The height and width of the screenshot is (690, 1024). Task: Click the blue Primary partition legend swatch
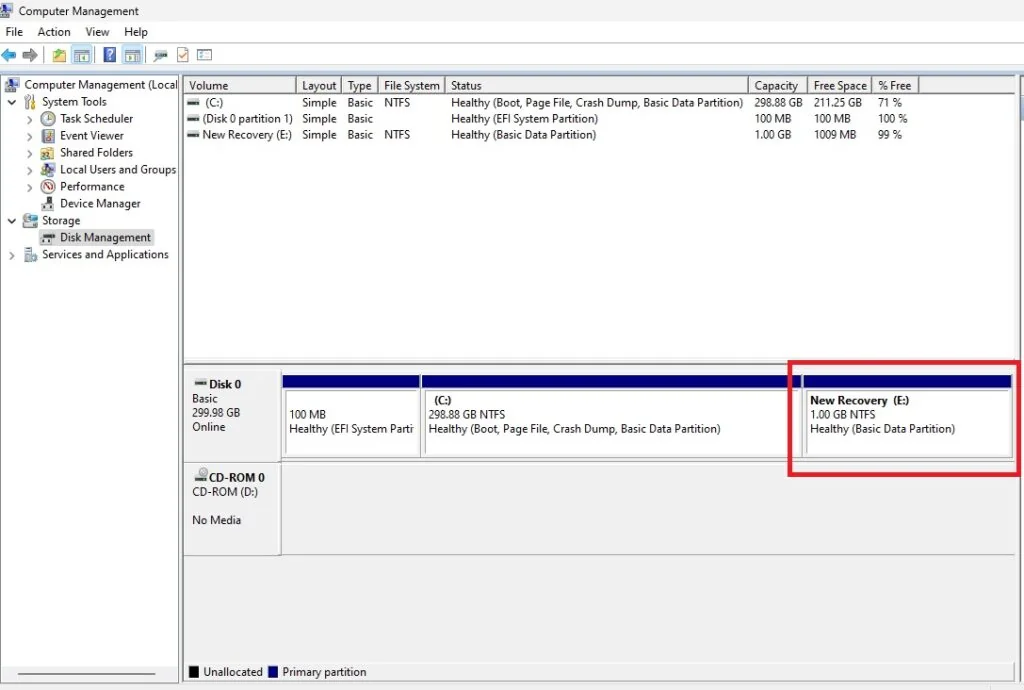(273, 672)
